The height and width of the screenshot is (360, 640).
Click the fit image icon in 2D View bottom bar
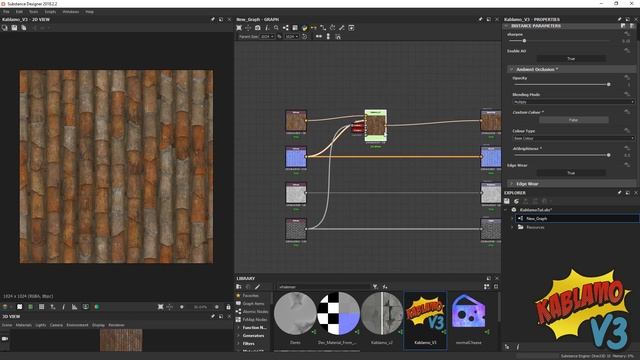pyautogui.click(x=160, y=307)
